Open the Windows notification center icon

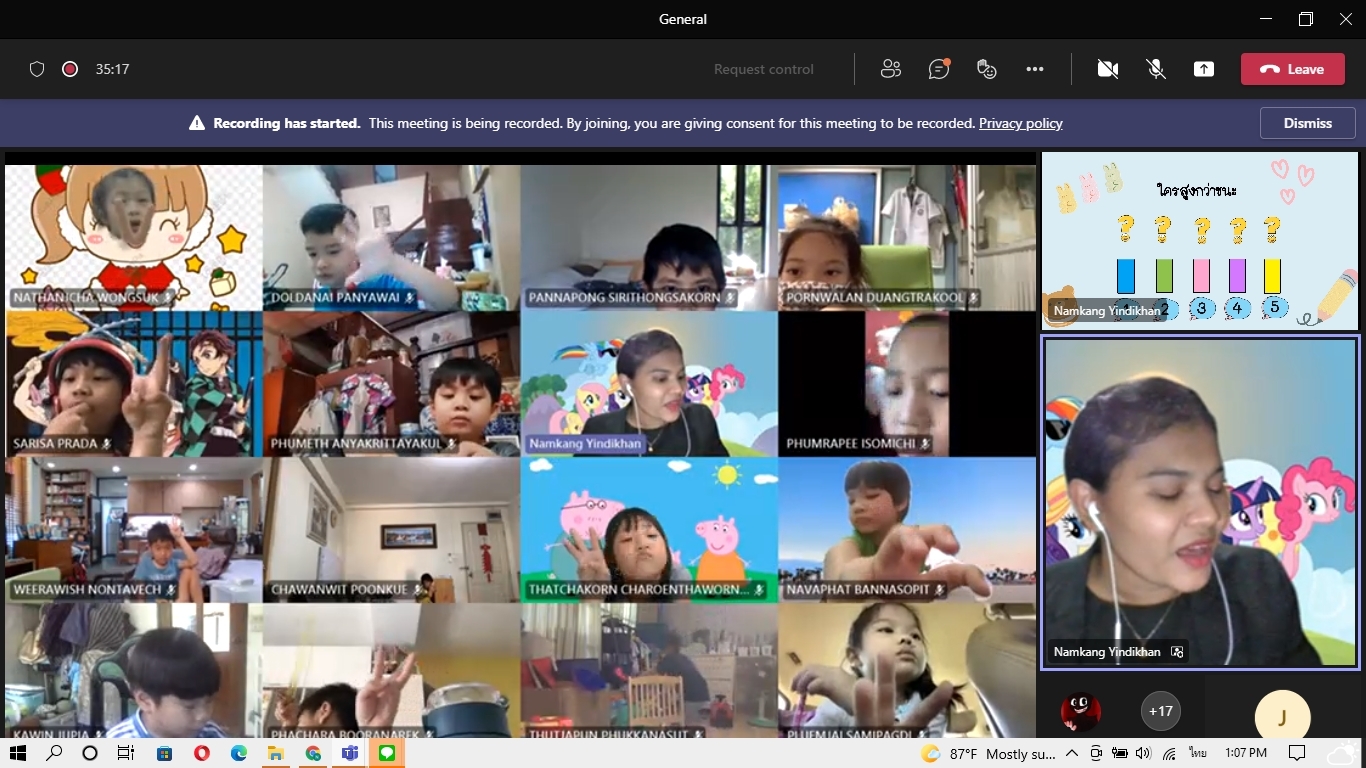point(1297,753)
